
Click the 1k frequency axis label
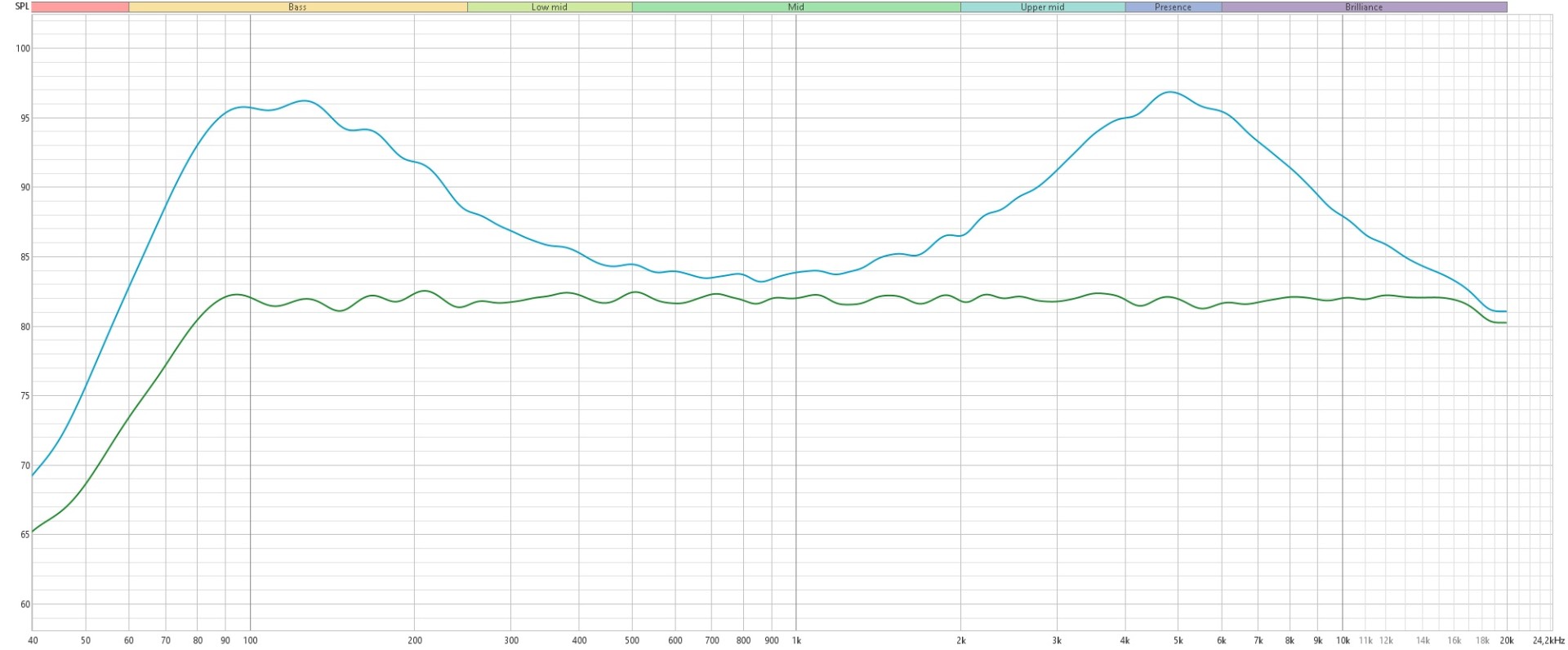(796, 641)
